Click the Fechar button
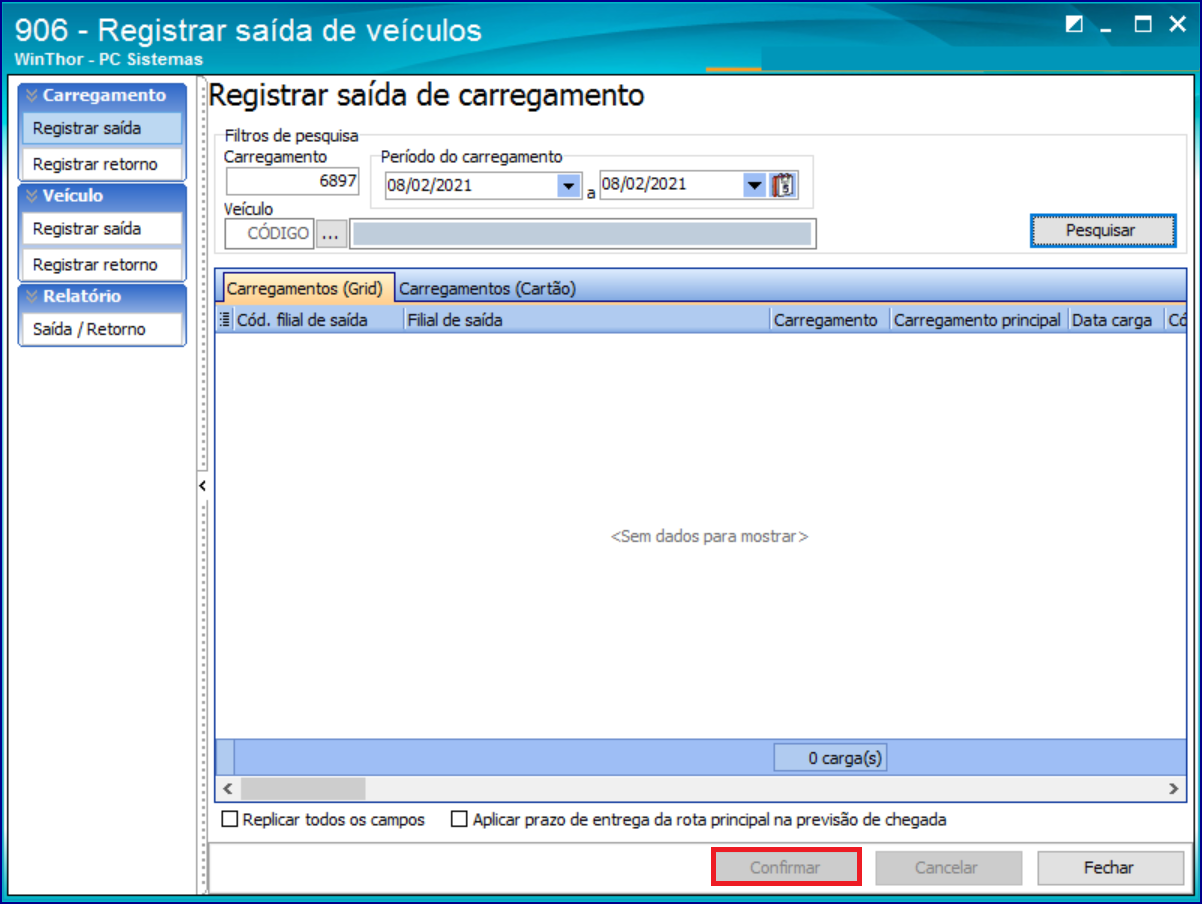 pos(1109,868)
